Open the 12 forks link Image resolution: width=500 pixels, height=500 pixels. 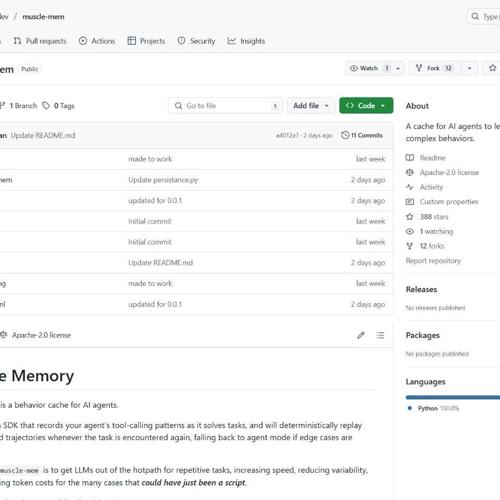tap(432, 246)
